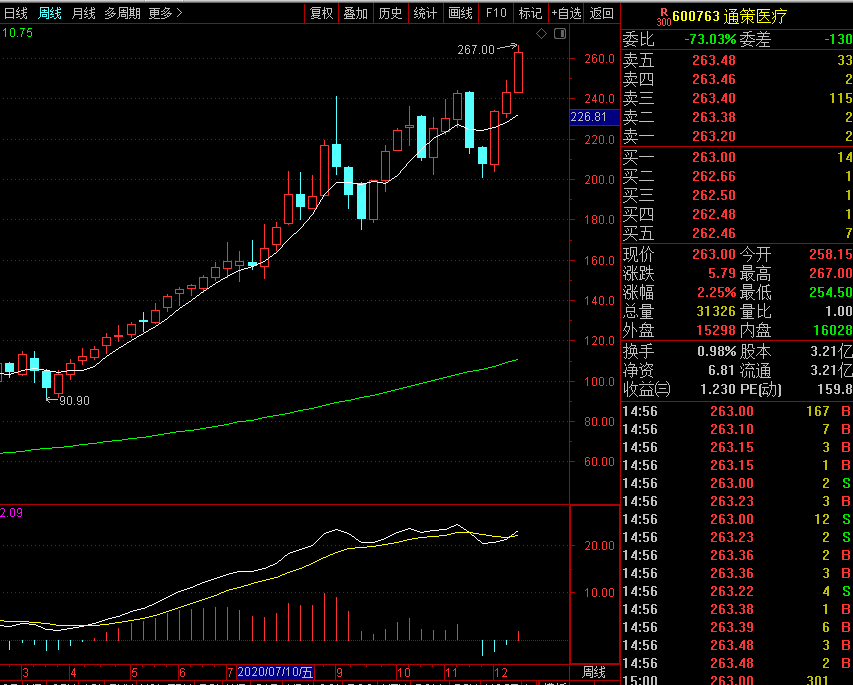Viewport: 853px width, 685px height.
Task: Select the 周线 weekly chart tab
Action: point(50,13)
